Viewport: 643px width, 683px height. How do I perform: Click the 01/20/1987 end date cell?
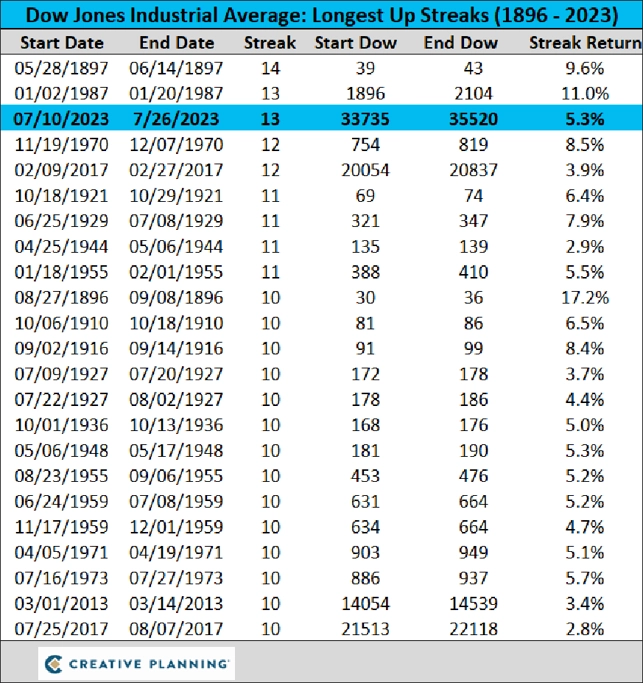176,93
